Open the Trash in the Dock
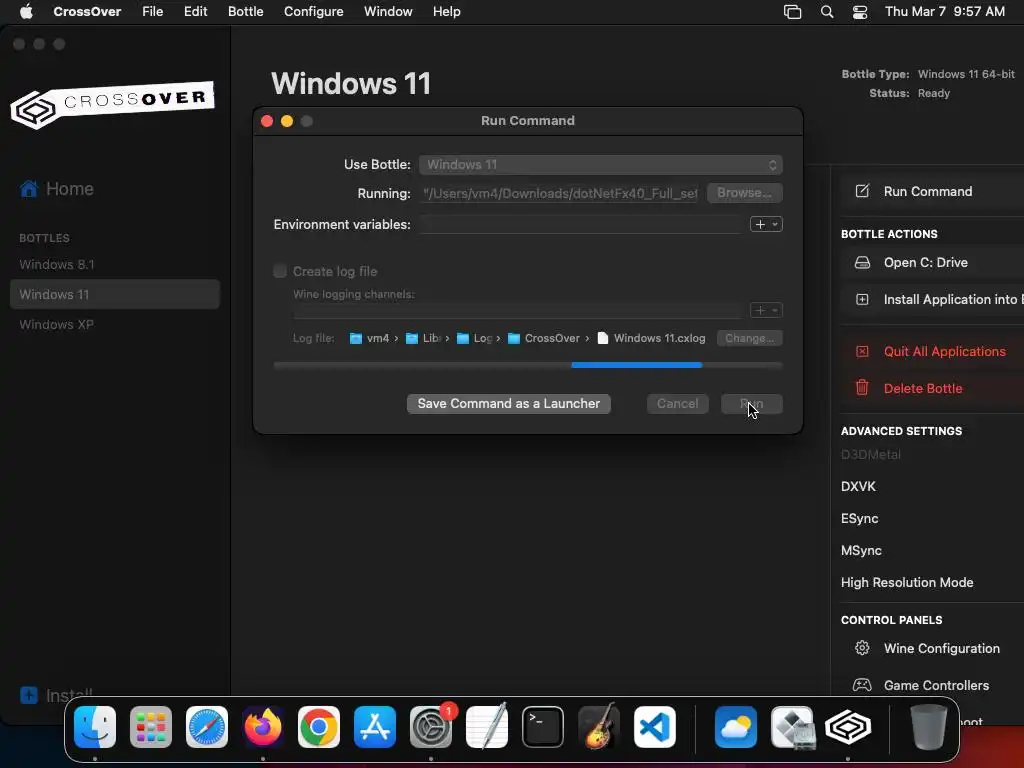This screenshot has width=1024, height=768. click(x=929, y=727)
